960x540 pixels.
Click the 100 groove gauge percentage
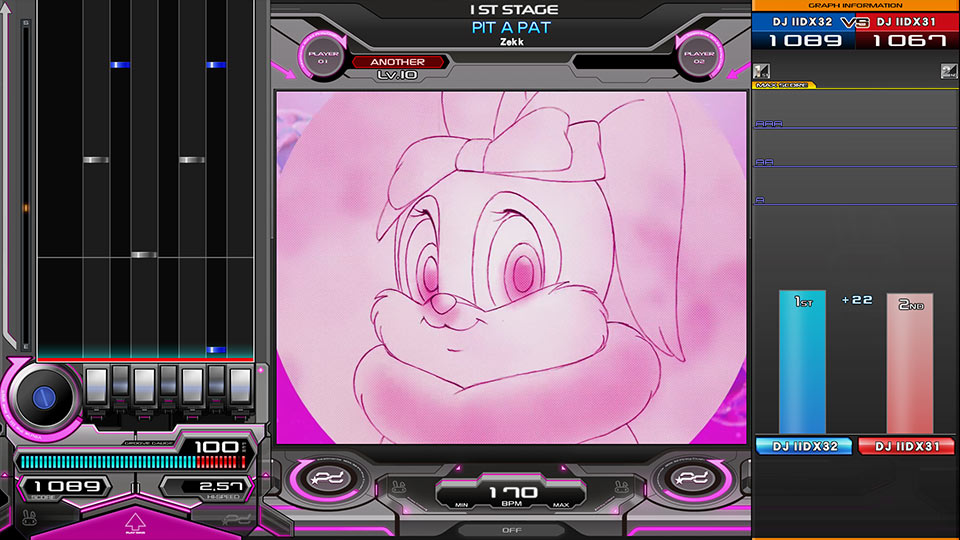click(216, 447)
